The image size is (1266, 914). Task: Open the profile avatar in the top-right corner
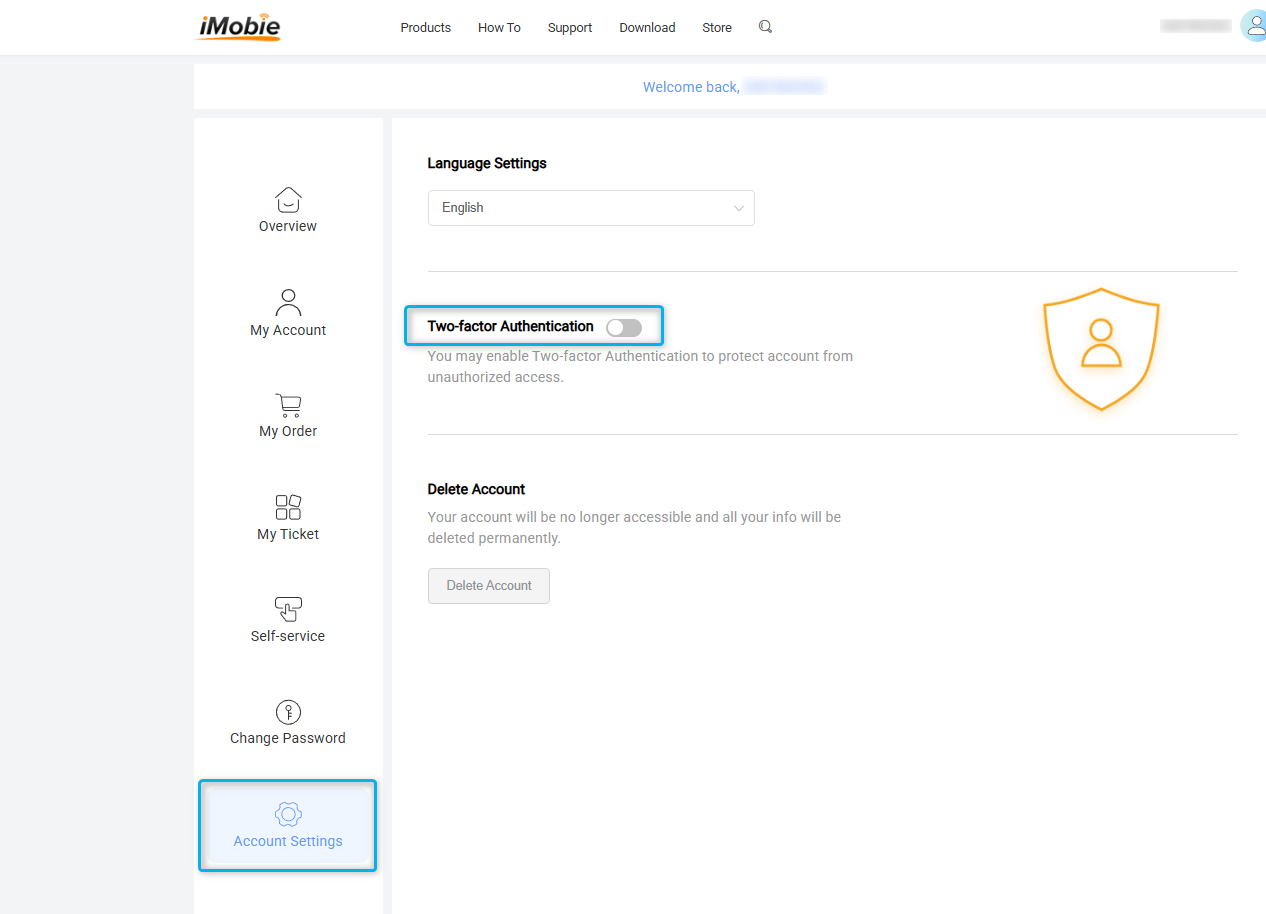point(1253,25)
